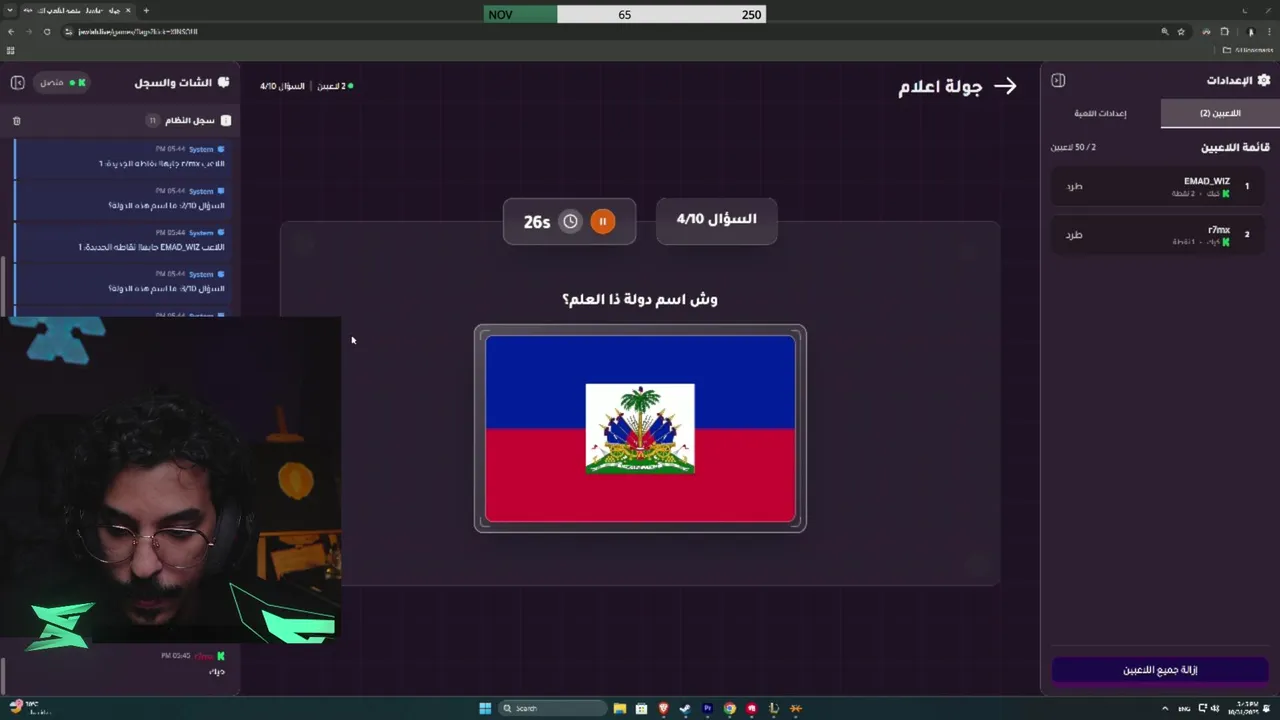Open the tab search dropdown arrow
The image size is (1280, 720).
coord(12,10)
